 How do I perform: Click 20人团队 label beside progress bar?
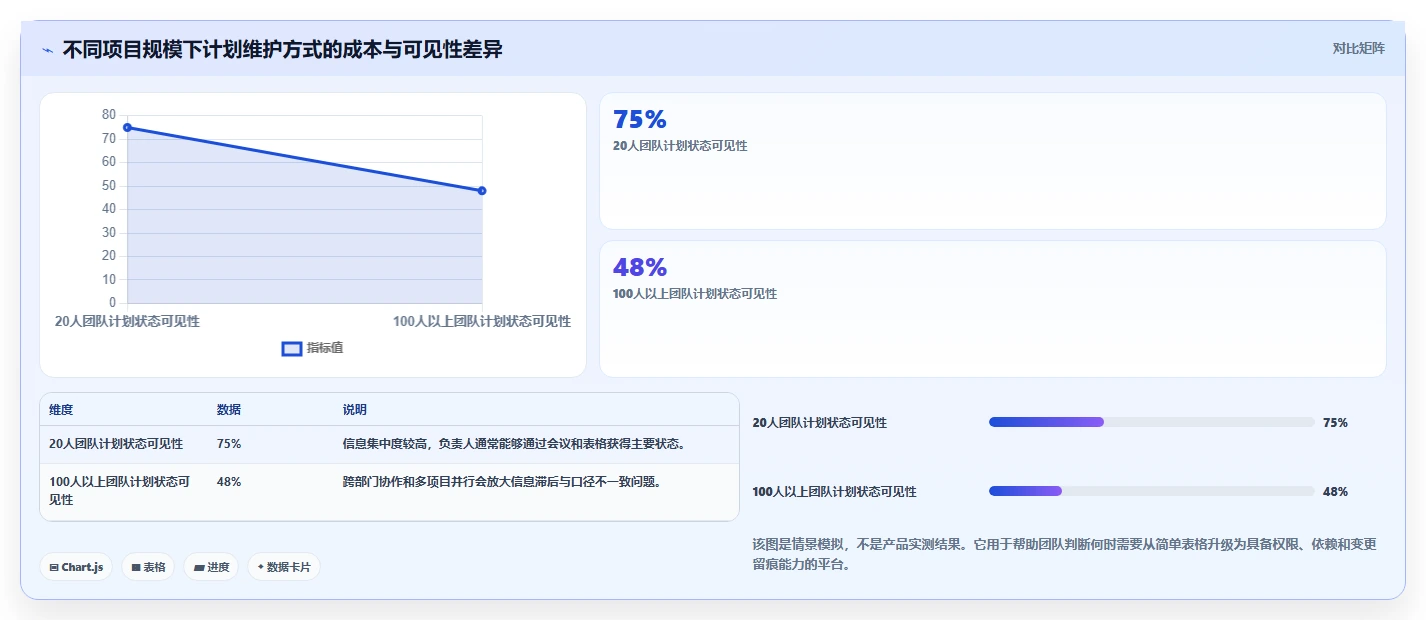click(x=820, y=423)
